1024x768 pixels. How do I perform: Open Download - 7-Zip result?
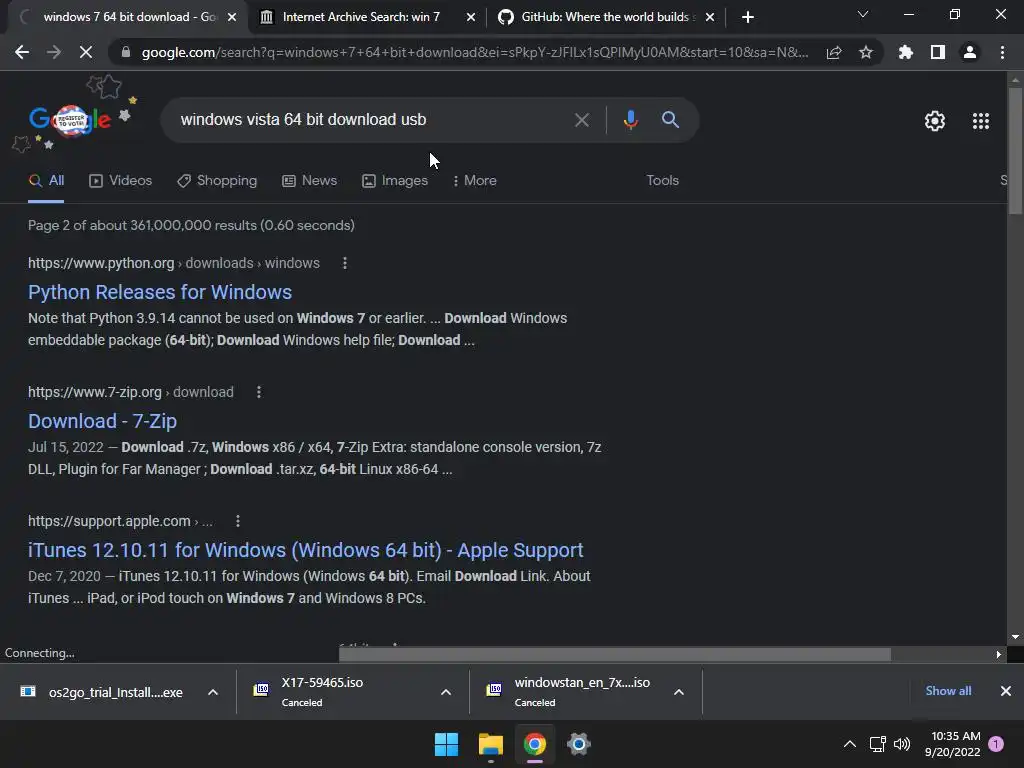[x=103, y=421]
